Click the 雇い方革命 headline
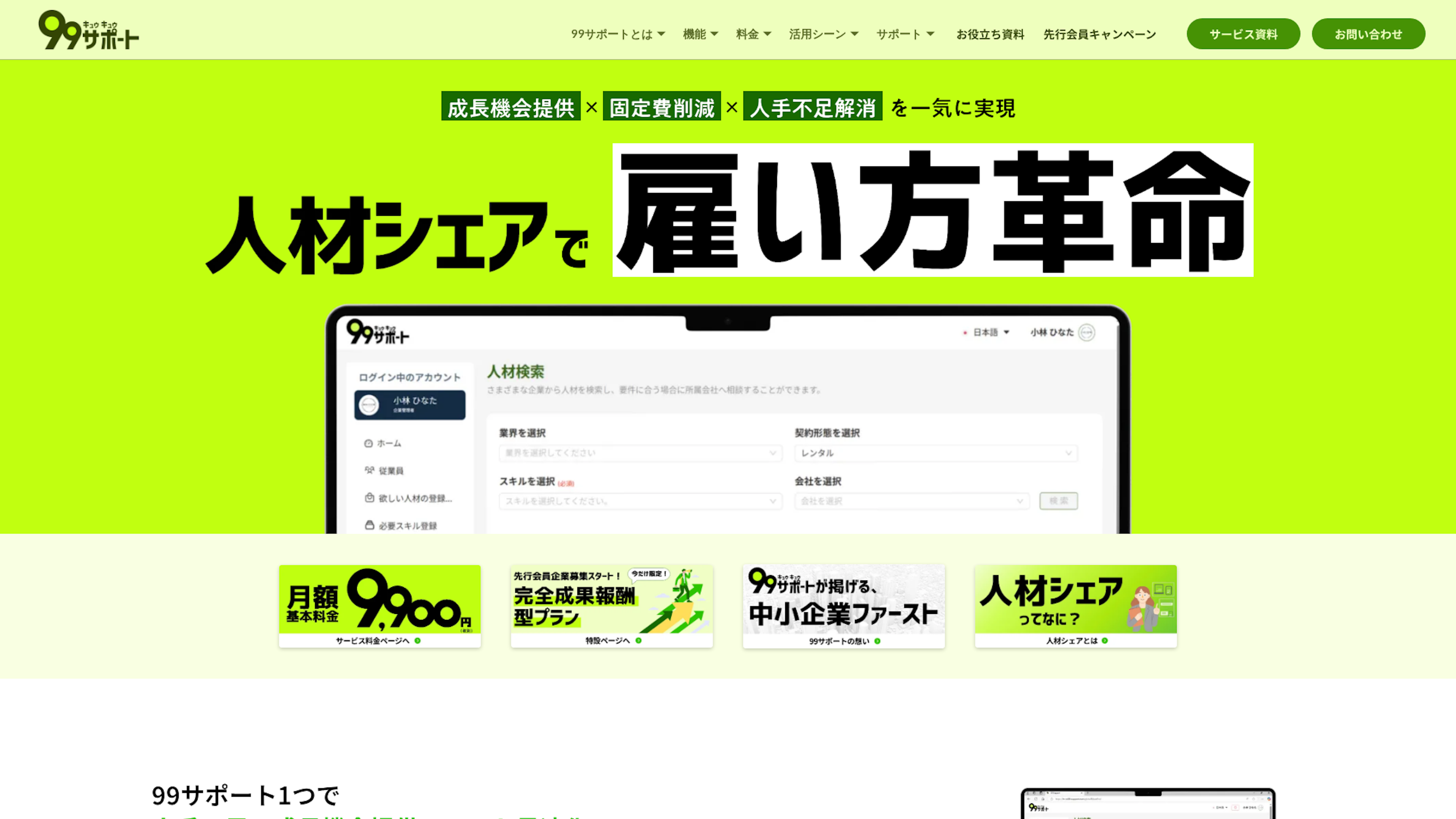1456x819 pixels. pos(933,210)
